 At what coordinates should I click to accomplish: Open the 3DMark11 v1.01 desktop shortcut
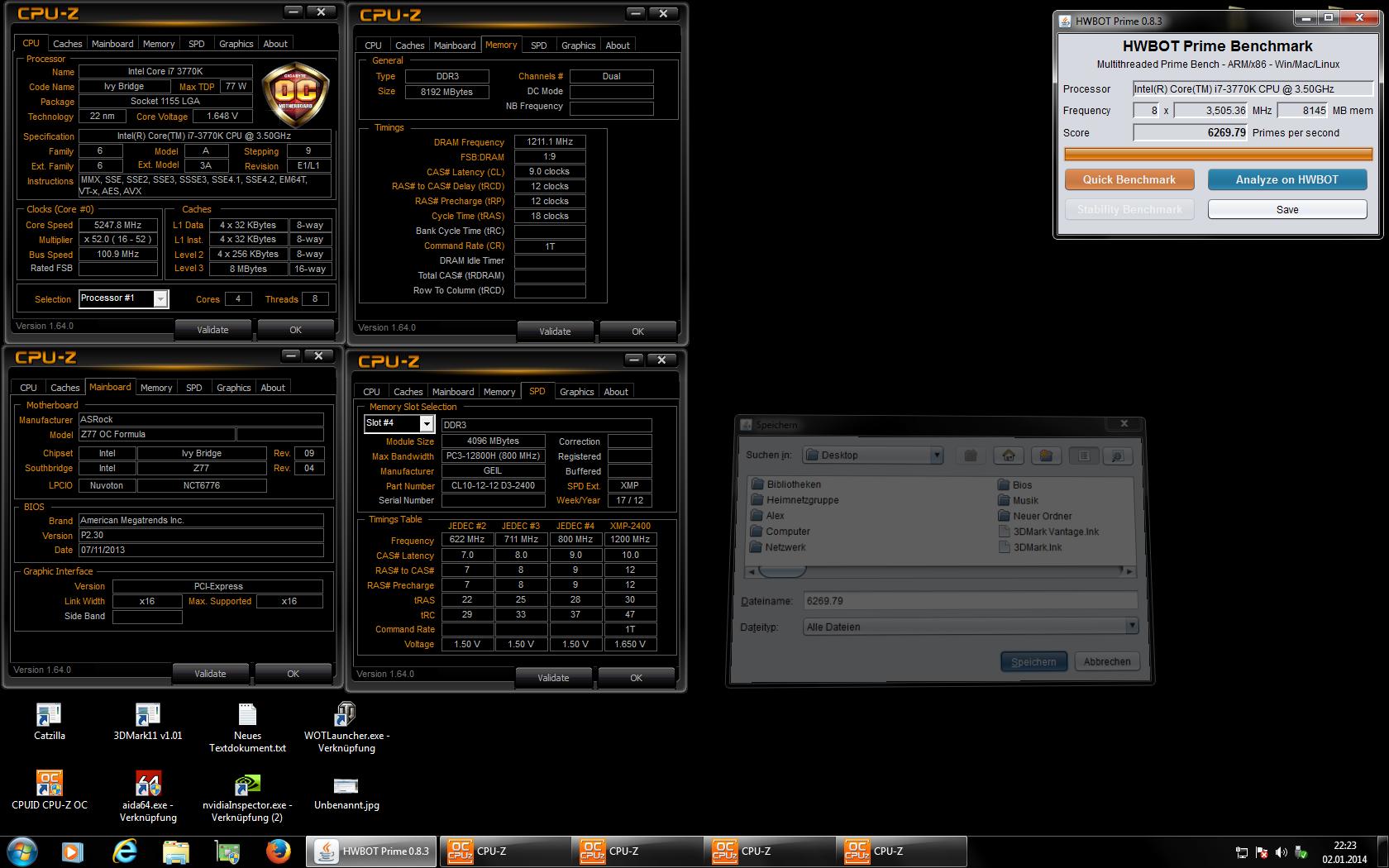pyautogui.click(x=148, y=722)
